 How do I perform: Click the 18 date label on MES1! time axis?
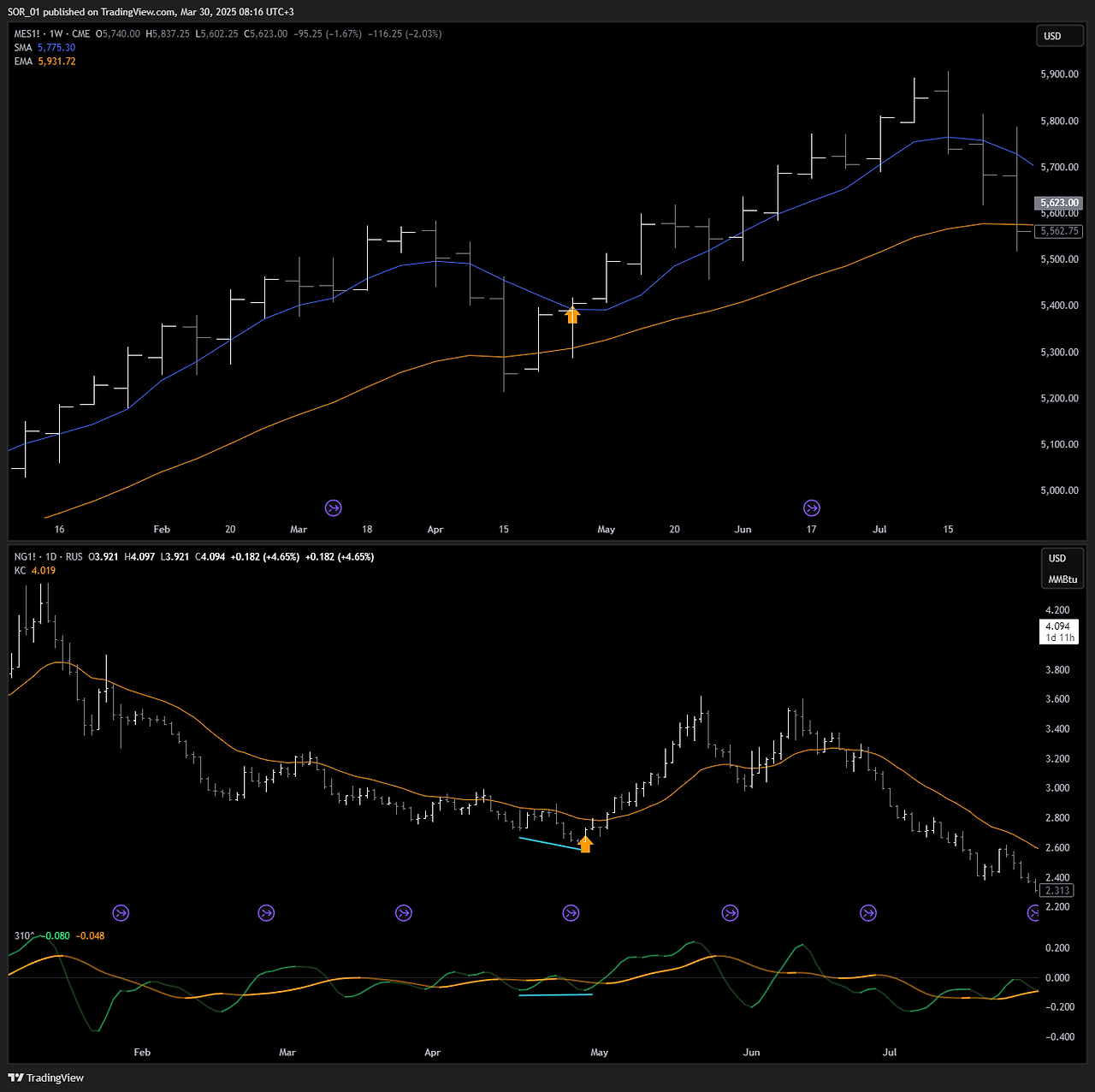(x=367, y=530)
